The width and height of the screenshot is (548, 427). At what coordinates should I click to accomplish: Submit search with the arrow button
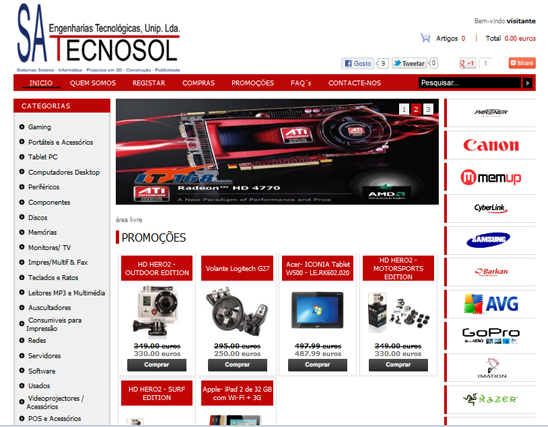[x=527, y=83]
